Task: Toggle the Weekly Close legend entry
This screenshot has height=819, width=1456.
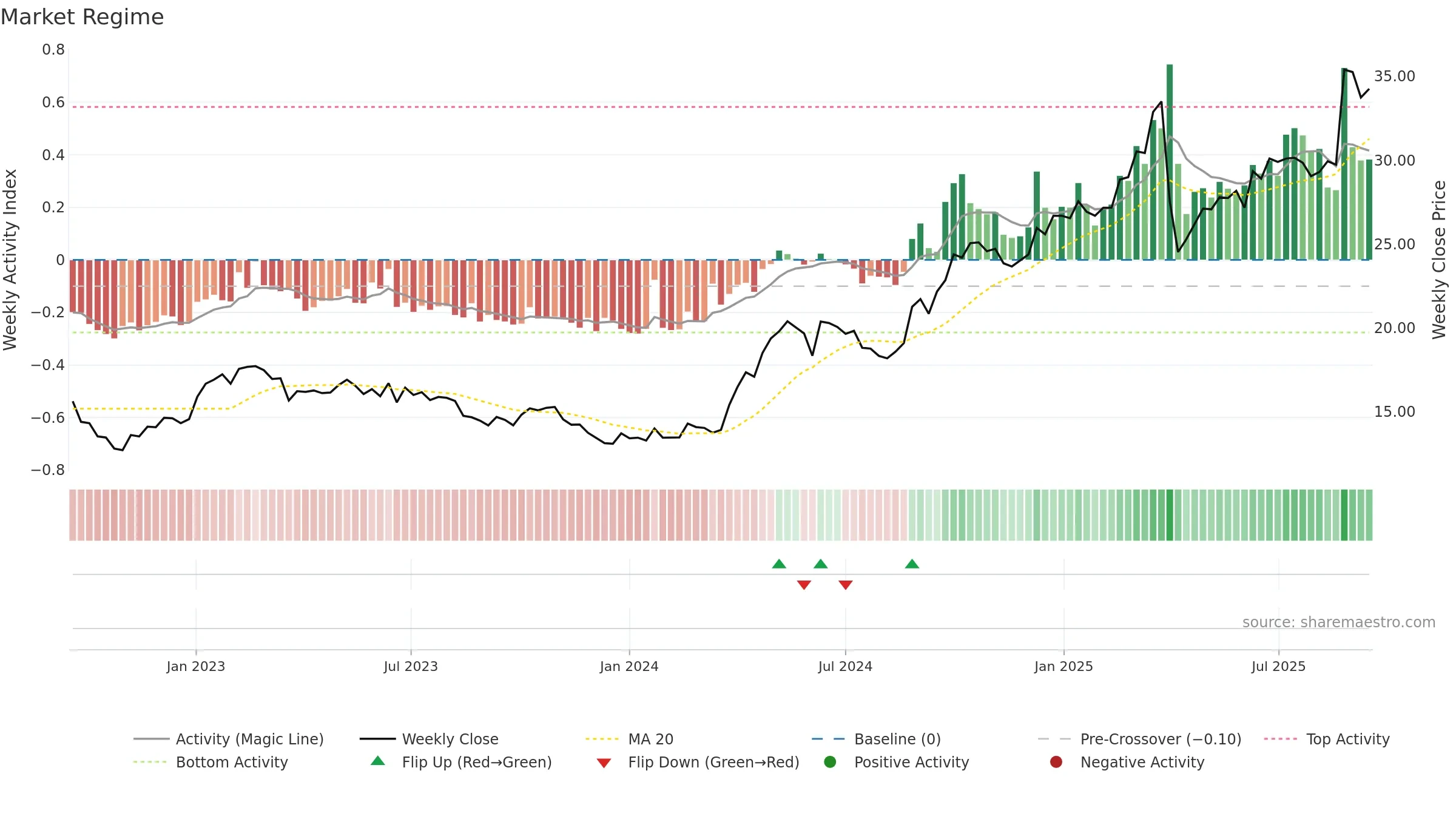Action: point(429,739)
